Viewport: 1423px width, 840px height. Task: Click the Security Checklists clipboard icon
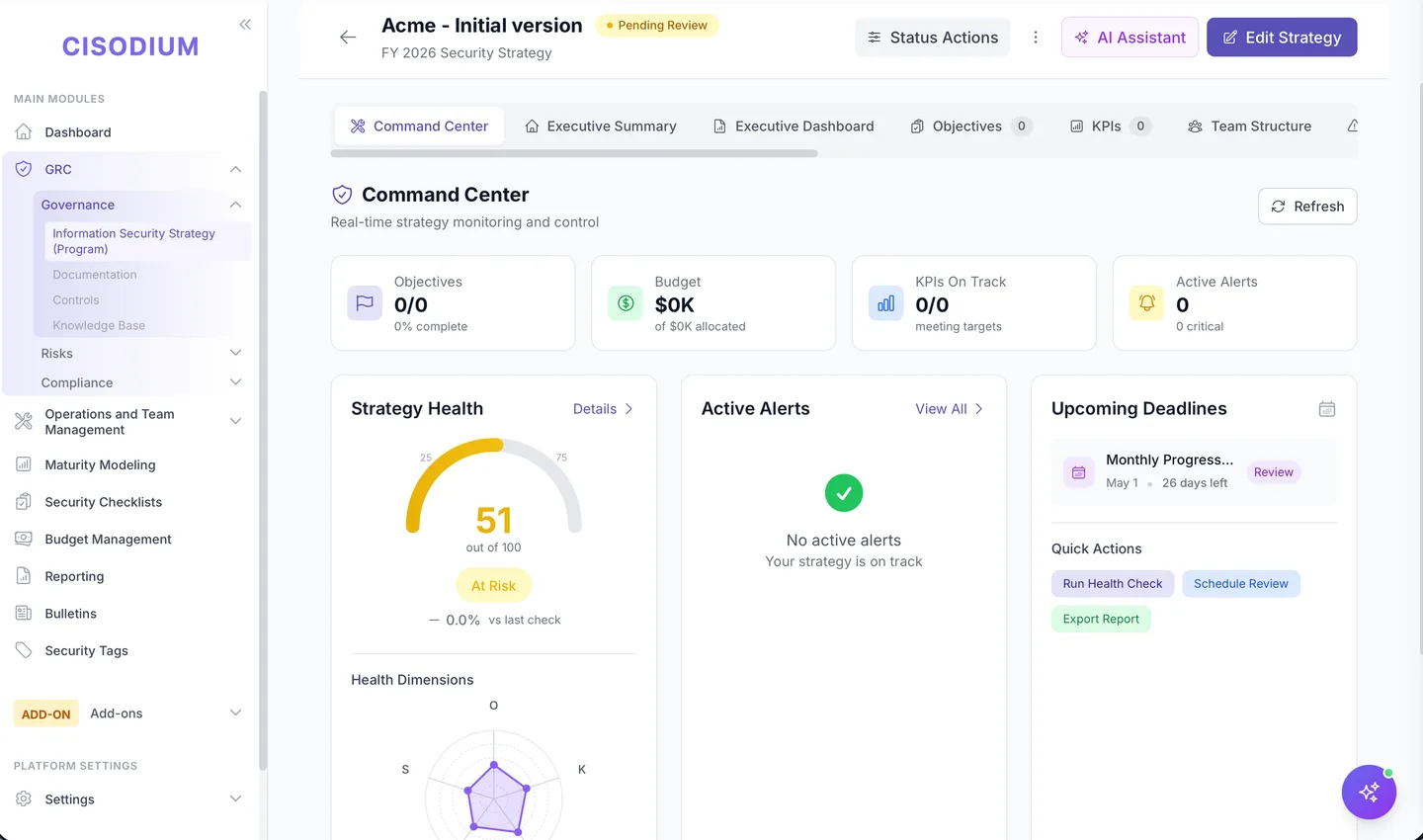point(24,502)
